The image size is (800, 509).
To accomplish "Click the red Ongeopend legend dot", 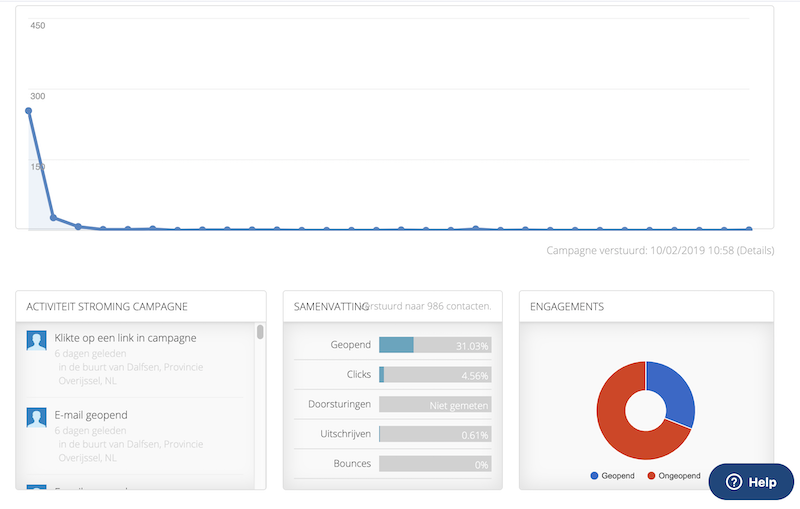I will tap(651, 476).
